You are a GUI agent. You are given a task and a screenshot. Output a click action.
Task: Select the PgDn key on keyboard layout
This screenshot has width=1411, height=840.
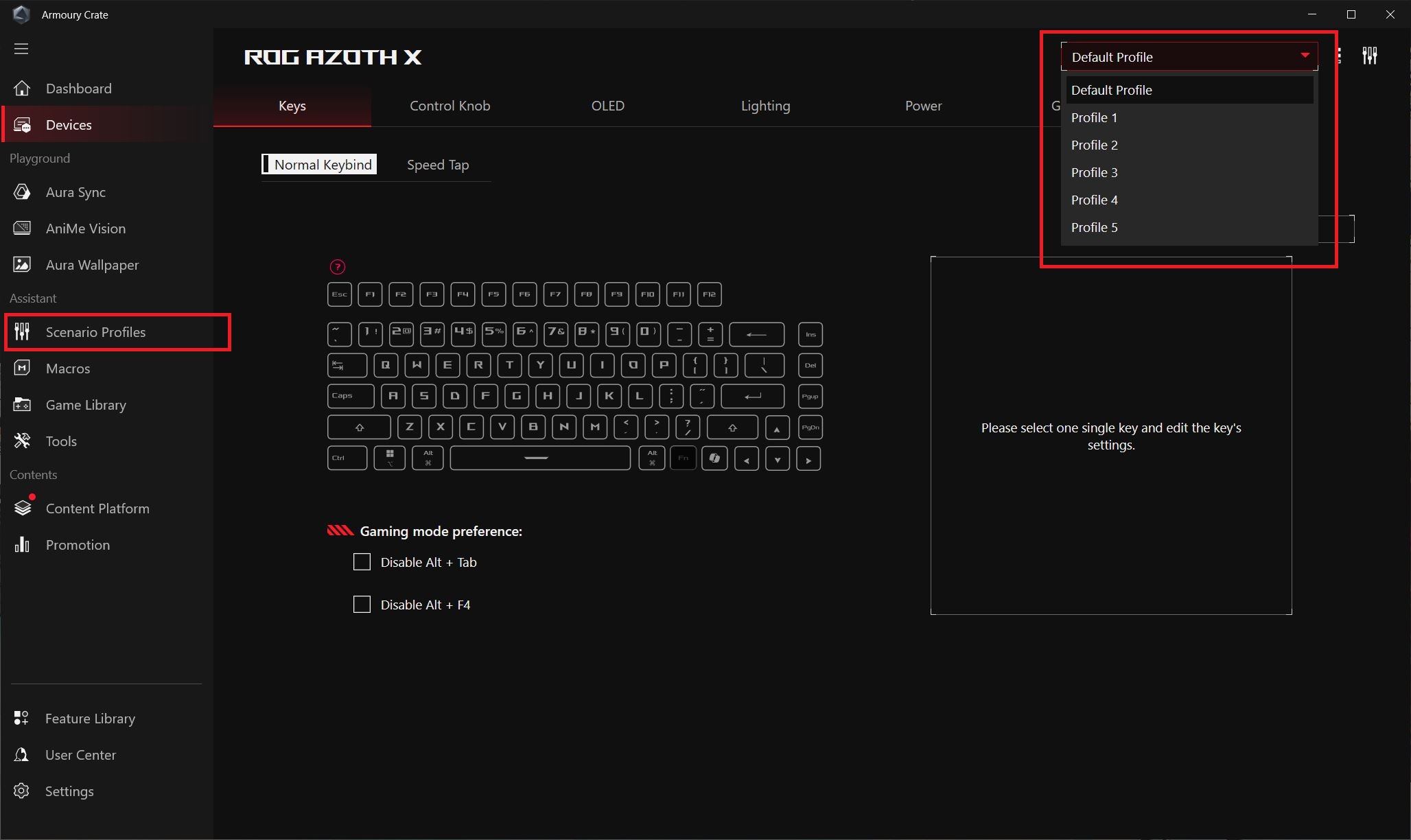[x=811, y=428]
